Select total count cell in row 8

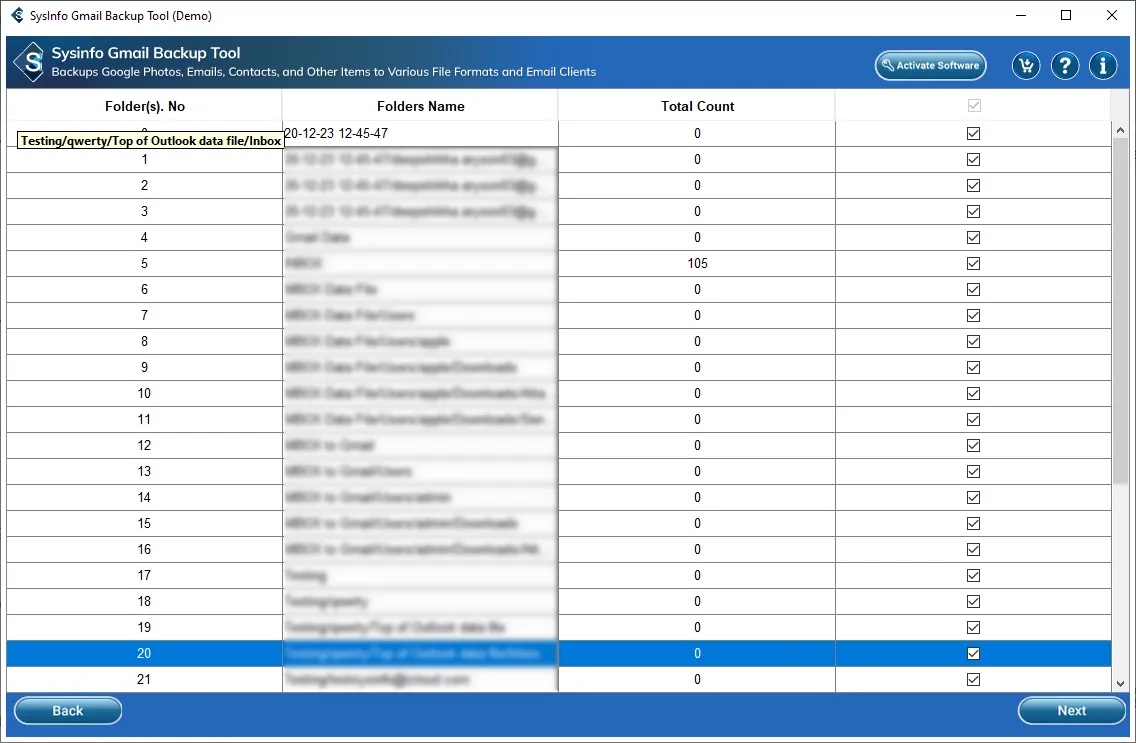(x=697, y=341)
